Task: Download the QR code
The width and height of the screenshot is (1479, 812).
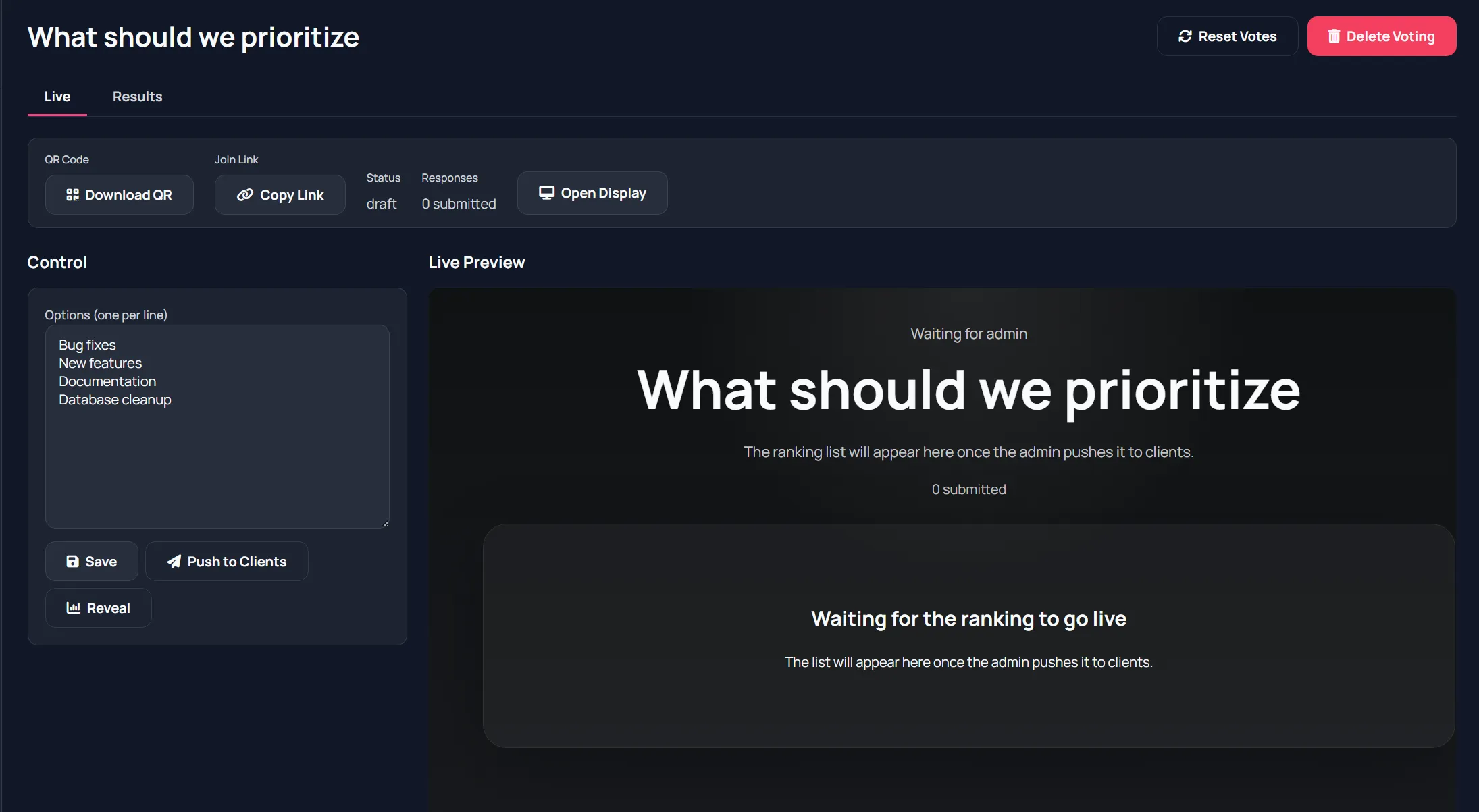Action: pyautogui.click(x=119, y=194)
